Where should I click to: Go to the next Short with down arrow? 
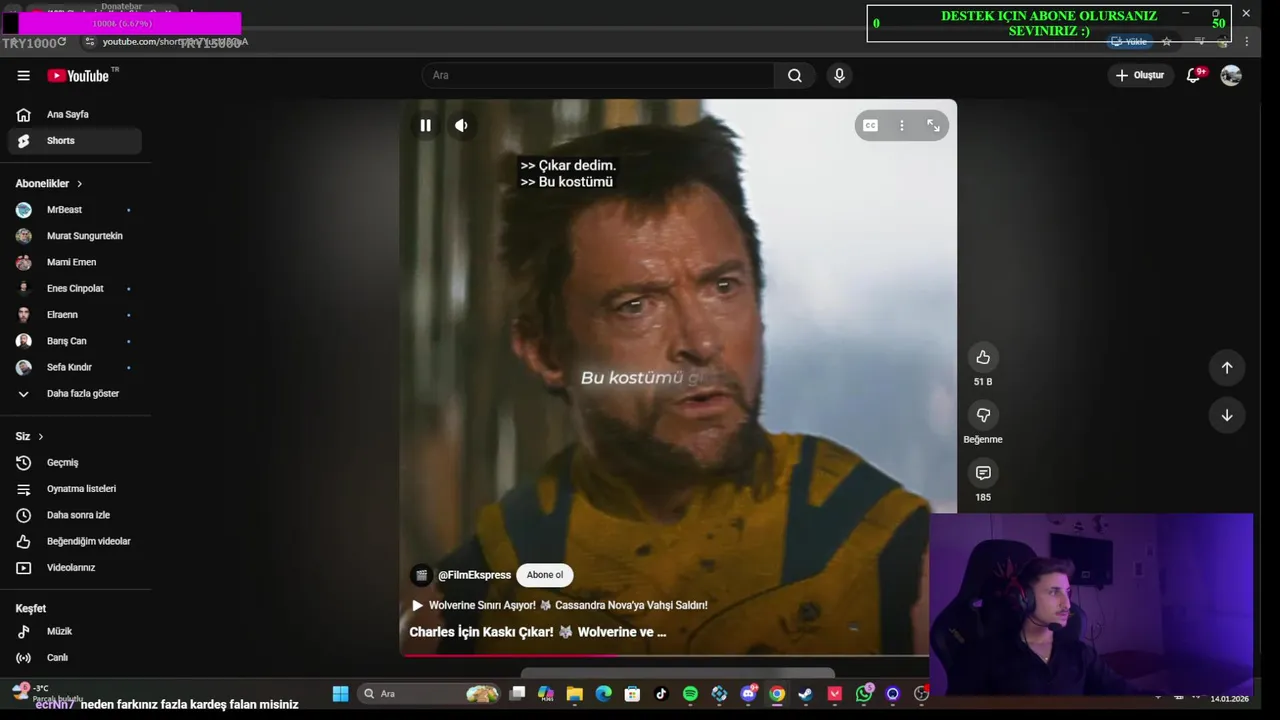click(1227, 415)
